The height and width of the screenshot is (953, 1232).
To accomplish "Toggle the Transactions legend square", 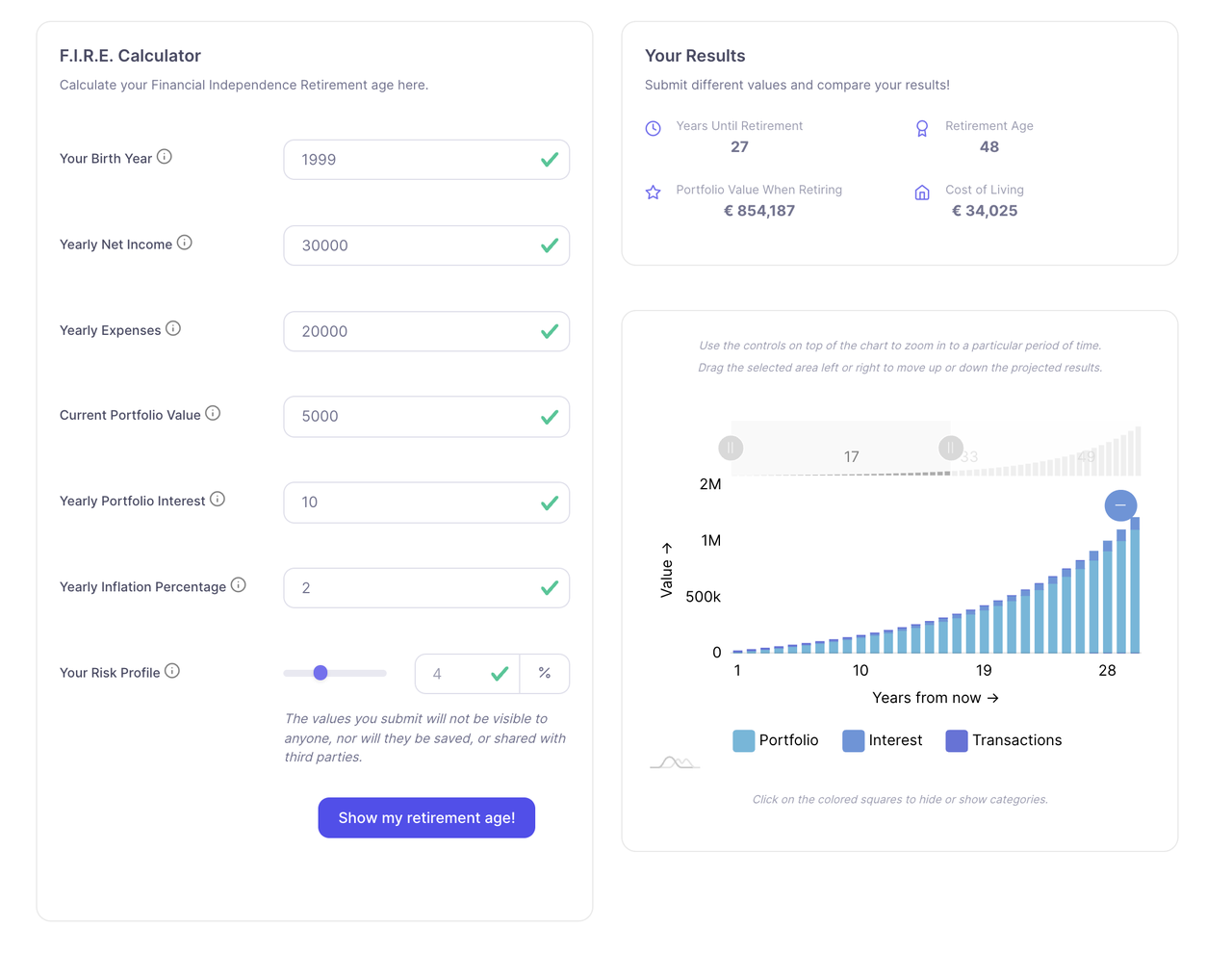I will coord(957,740).
